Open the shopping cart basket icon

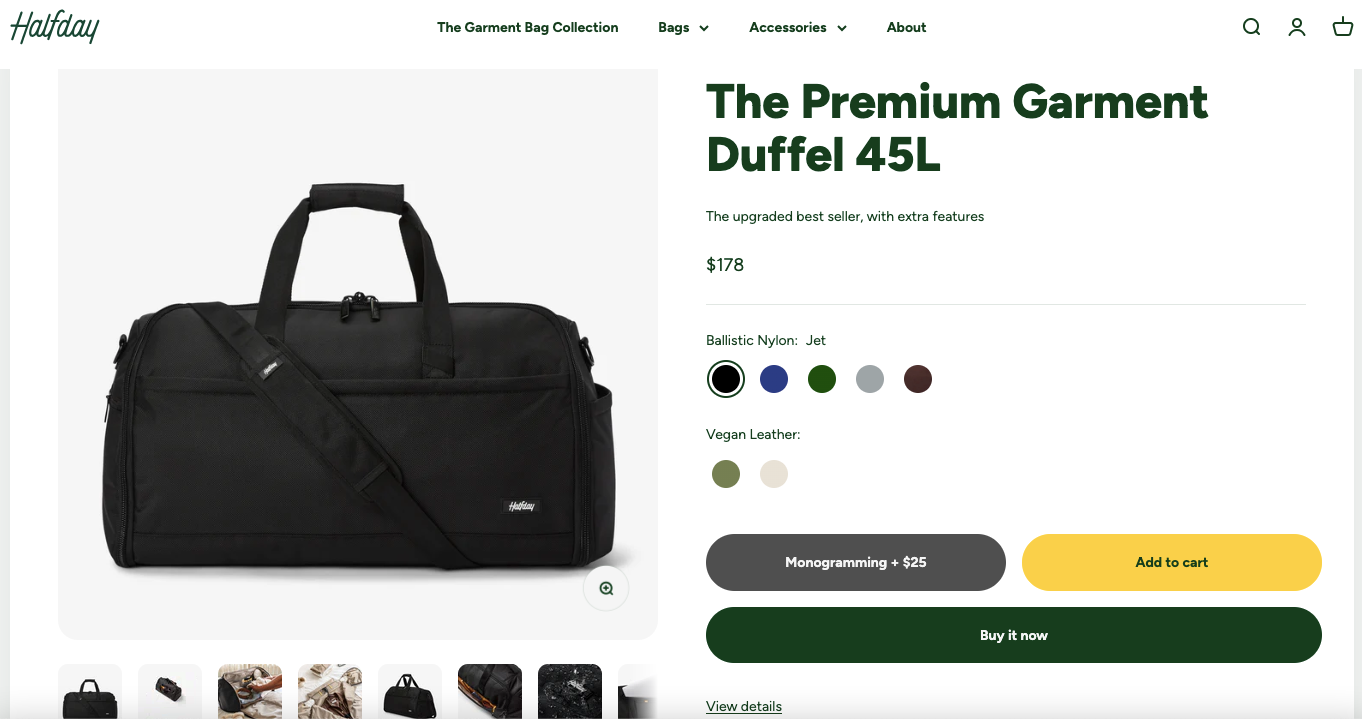click(x=1343, y=27)
